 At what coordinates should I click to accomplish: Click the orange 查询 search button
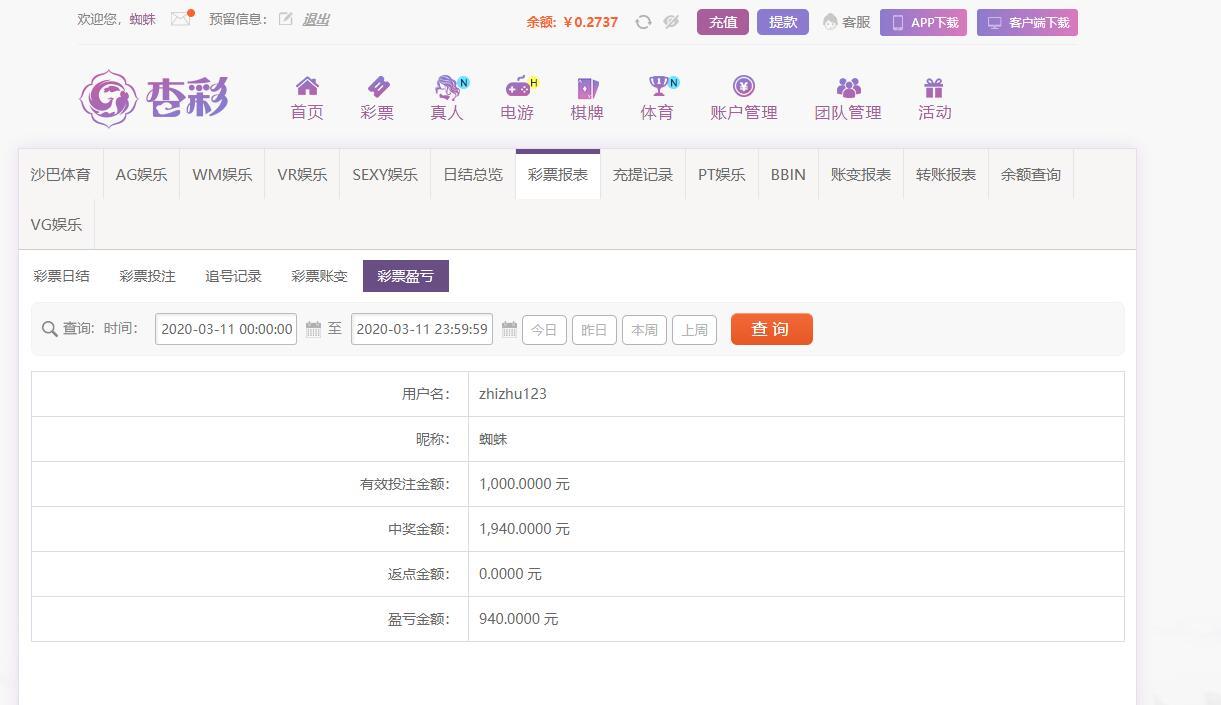(771, 329)
